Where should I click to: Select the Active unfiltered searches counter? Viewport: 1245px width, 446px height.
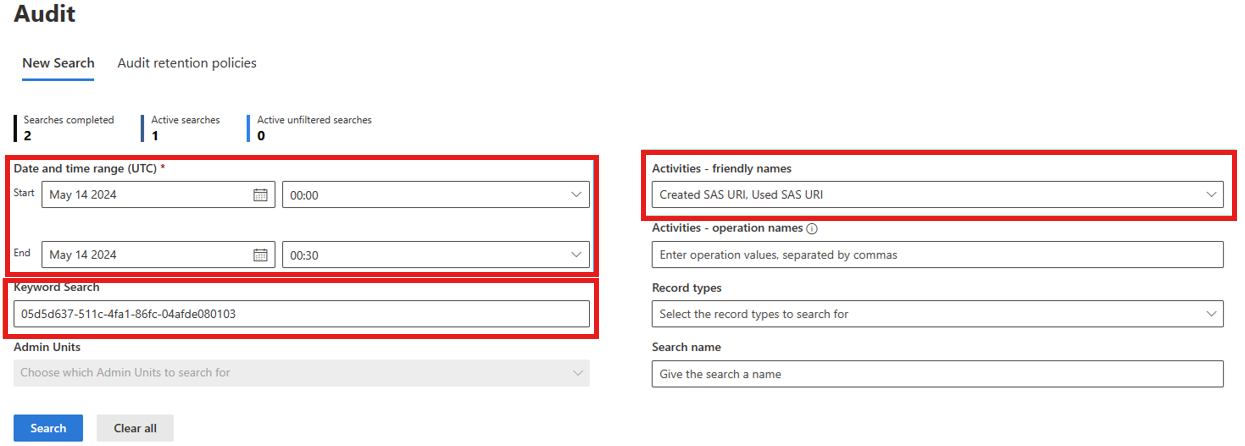[313, 127]
